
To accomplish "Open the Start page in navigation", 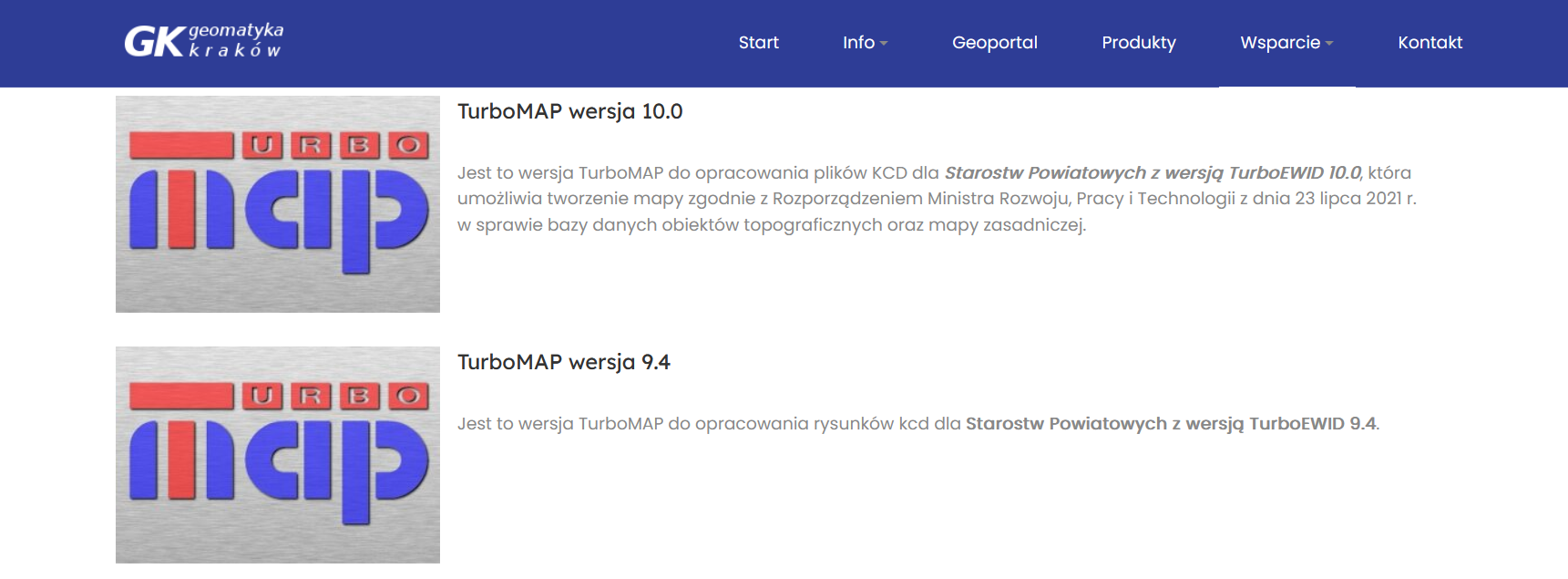I will pyautogui.click(x=758, y=43).
